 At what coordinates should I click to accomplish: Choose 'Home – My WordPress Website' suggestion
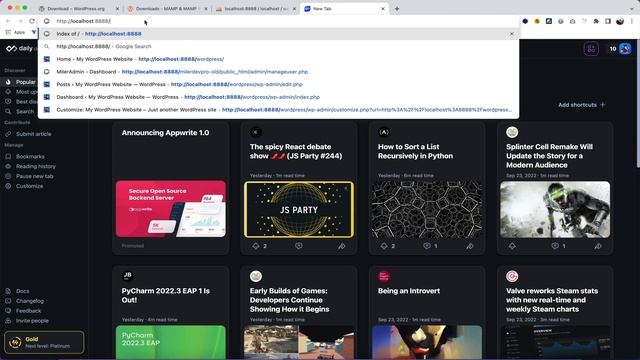(279, 59)
